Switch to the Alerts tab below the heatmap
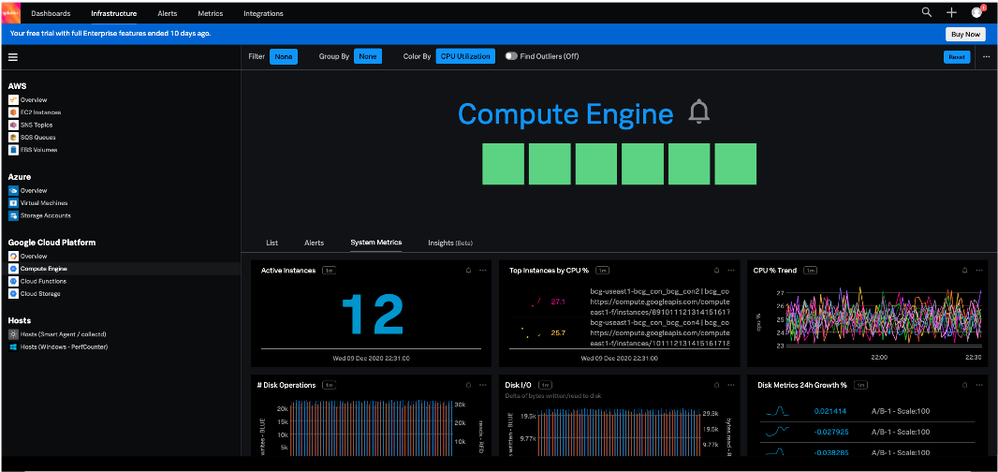Image resolution: width=998 pixels, height=472 pixels. [314, 243]
